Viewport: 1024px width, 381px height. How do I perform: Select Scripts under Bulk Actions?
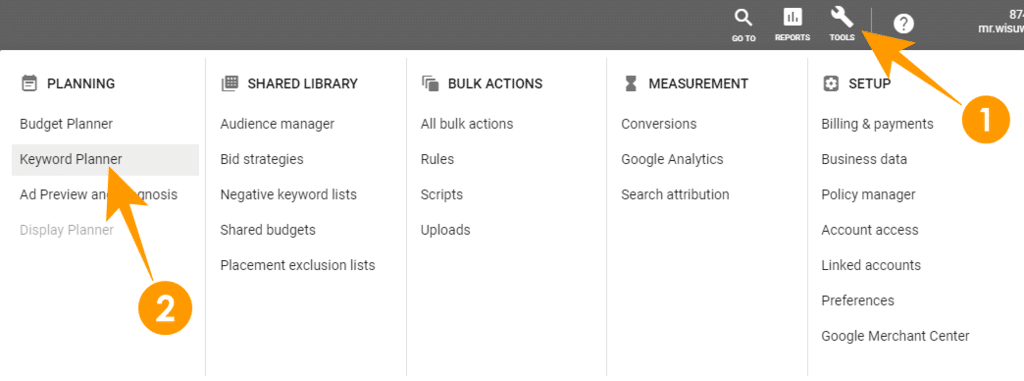[441, 195]
